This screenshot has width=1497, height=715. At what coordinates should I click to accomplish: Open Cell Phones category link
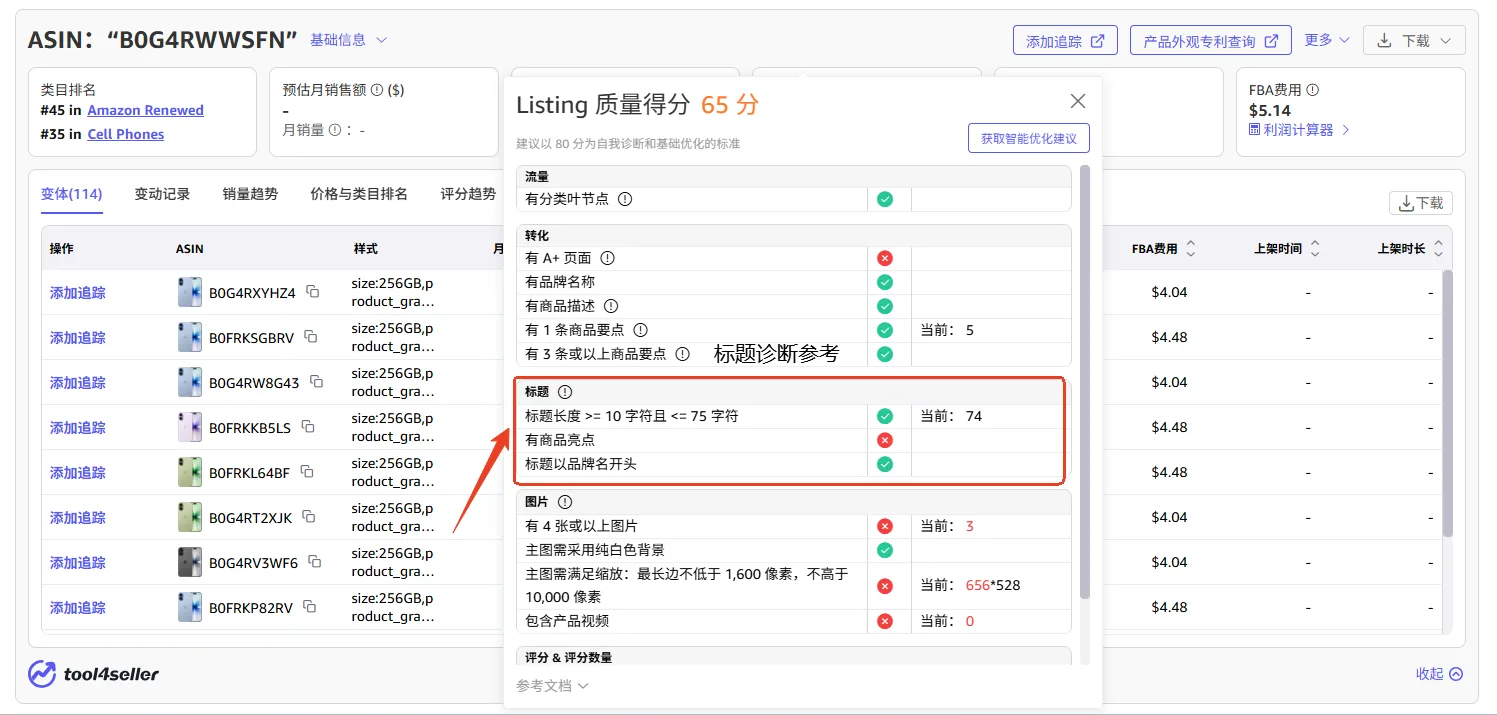tap(125, 134)
